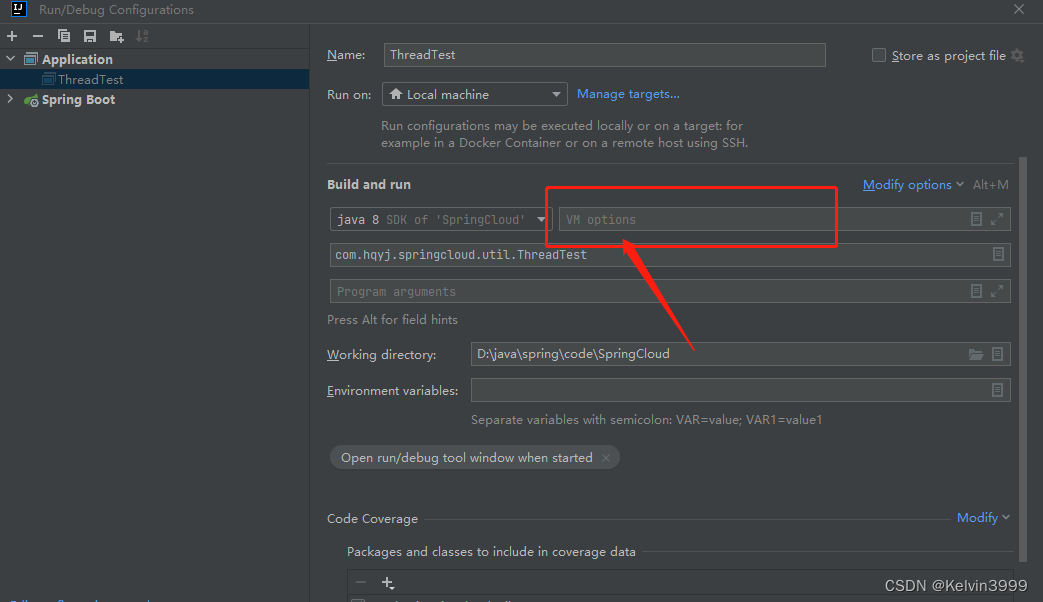Screen dimensions: 1043x602
Task: Open Modify options dropdown
Action: pyautogui.click(x=913, y=185)
